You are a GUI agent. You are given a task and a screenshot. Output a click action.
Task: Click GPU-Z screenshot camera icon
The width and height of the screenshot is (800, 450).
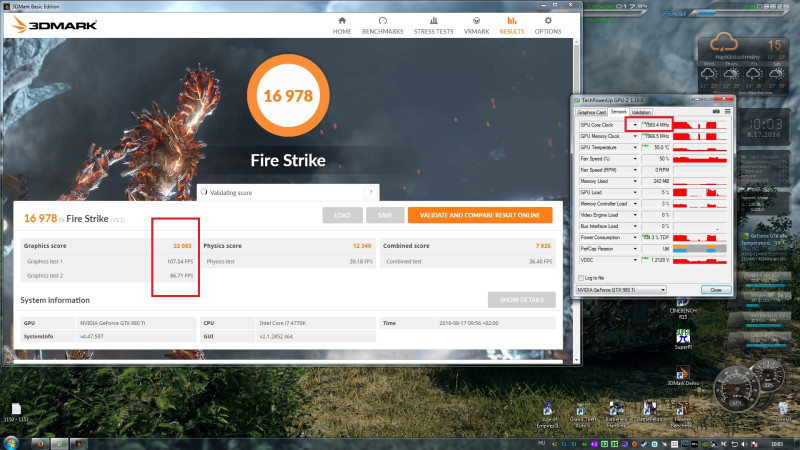716,111
